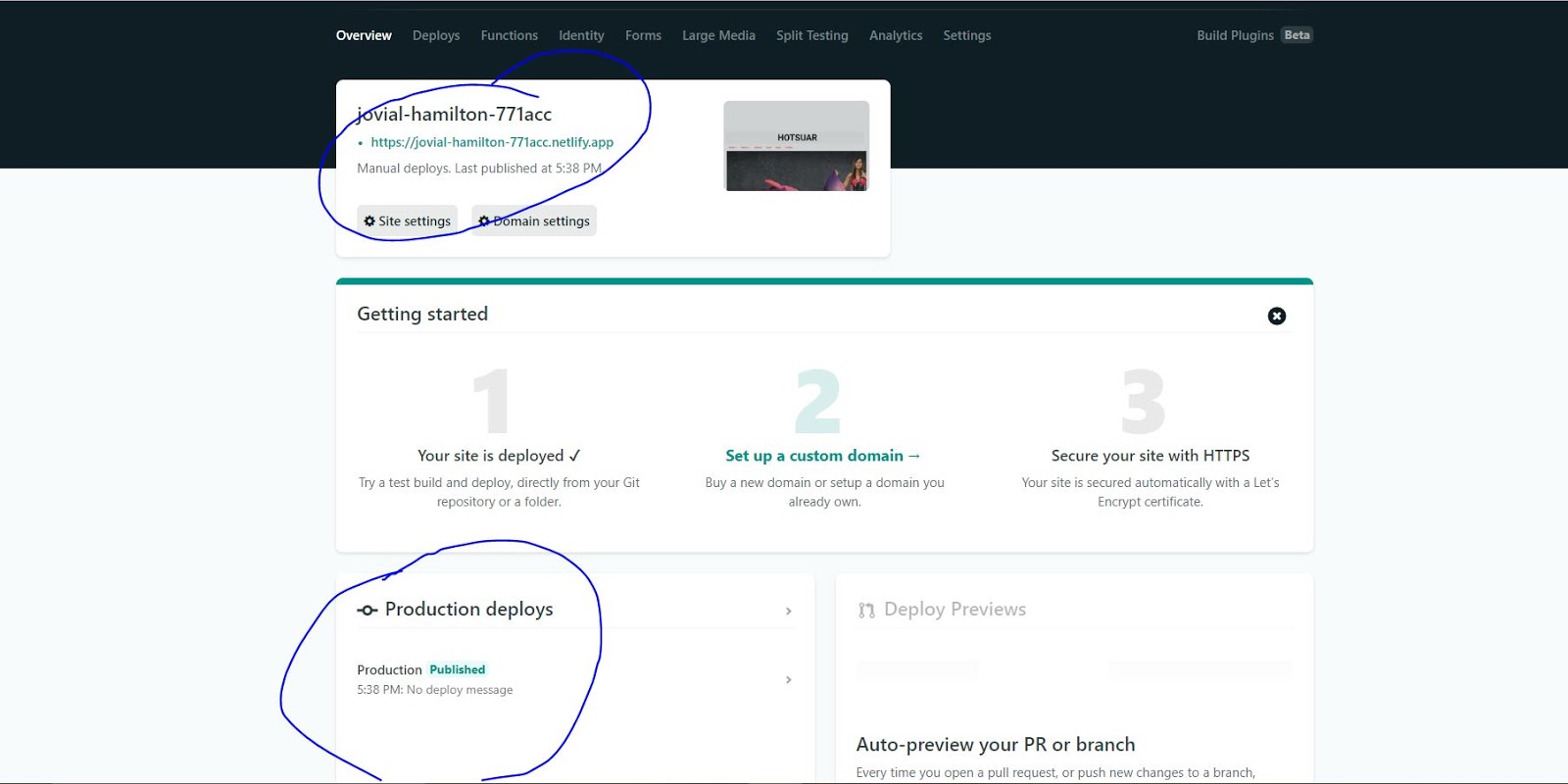Switch to the Deploys tab
The height and width of the screenshot is (784, 1568).
click(436, 35)
